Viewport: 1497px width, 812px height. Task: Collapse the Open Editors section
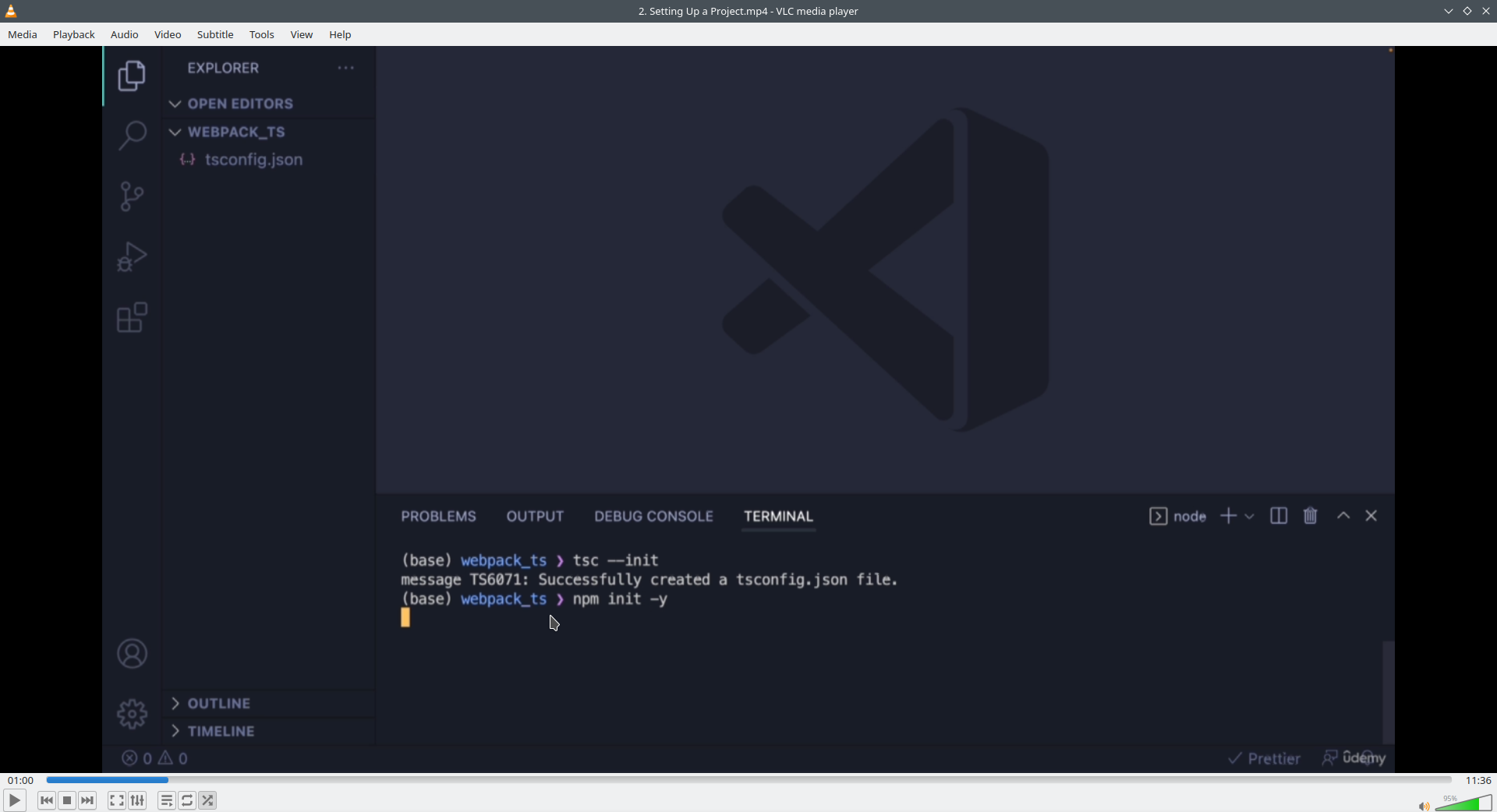175,104
